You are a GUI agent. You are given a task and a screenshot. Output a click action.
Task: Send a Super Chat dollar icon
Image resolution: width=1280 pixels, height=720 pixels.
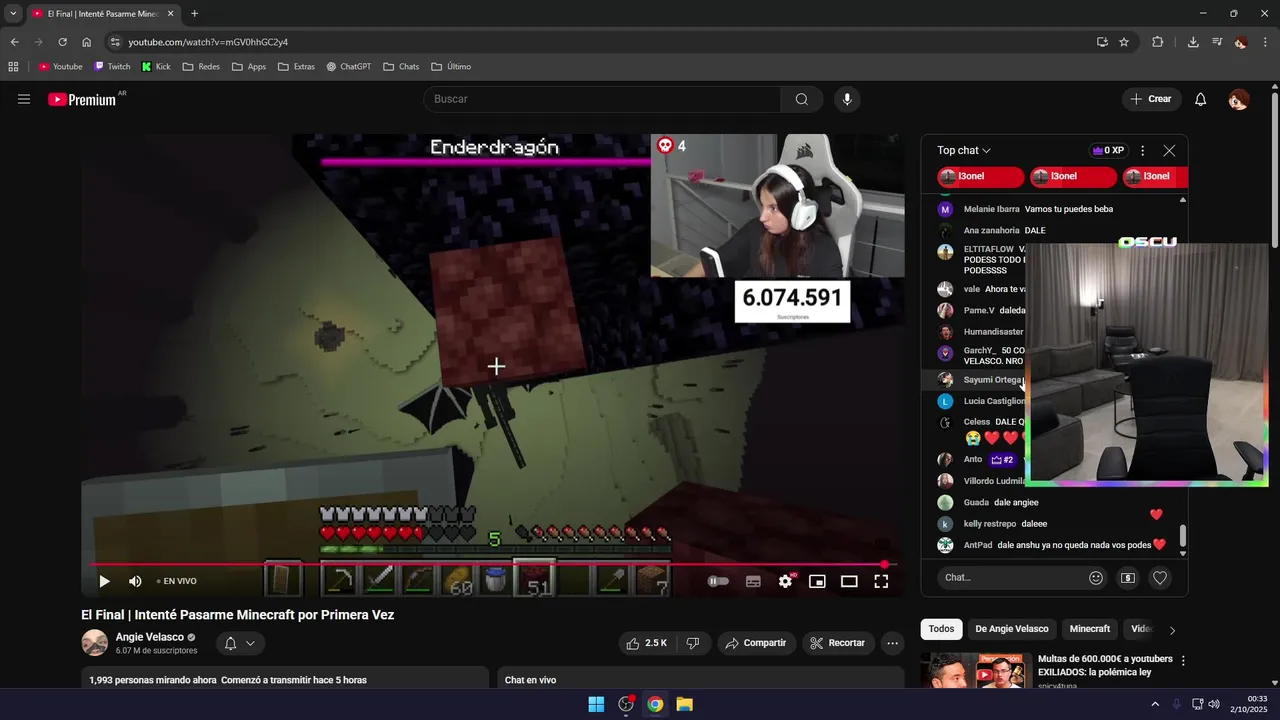[1128, 578]
